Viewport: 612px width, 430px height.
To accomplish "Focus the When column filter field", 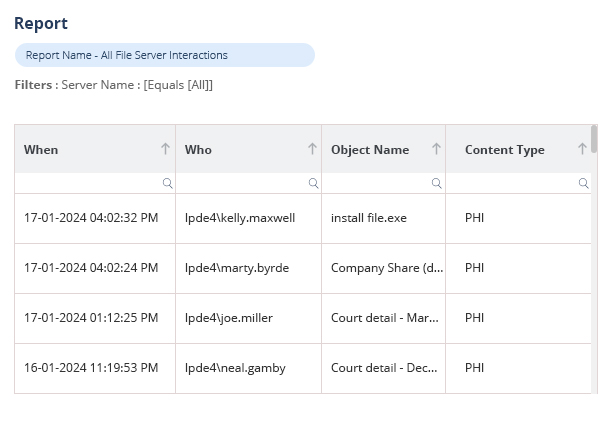I will pos(88,184).
